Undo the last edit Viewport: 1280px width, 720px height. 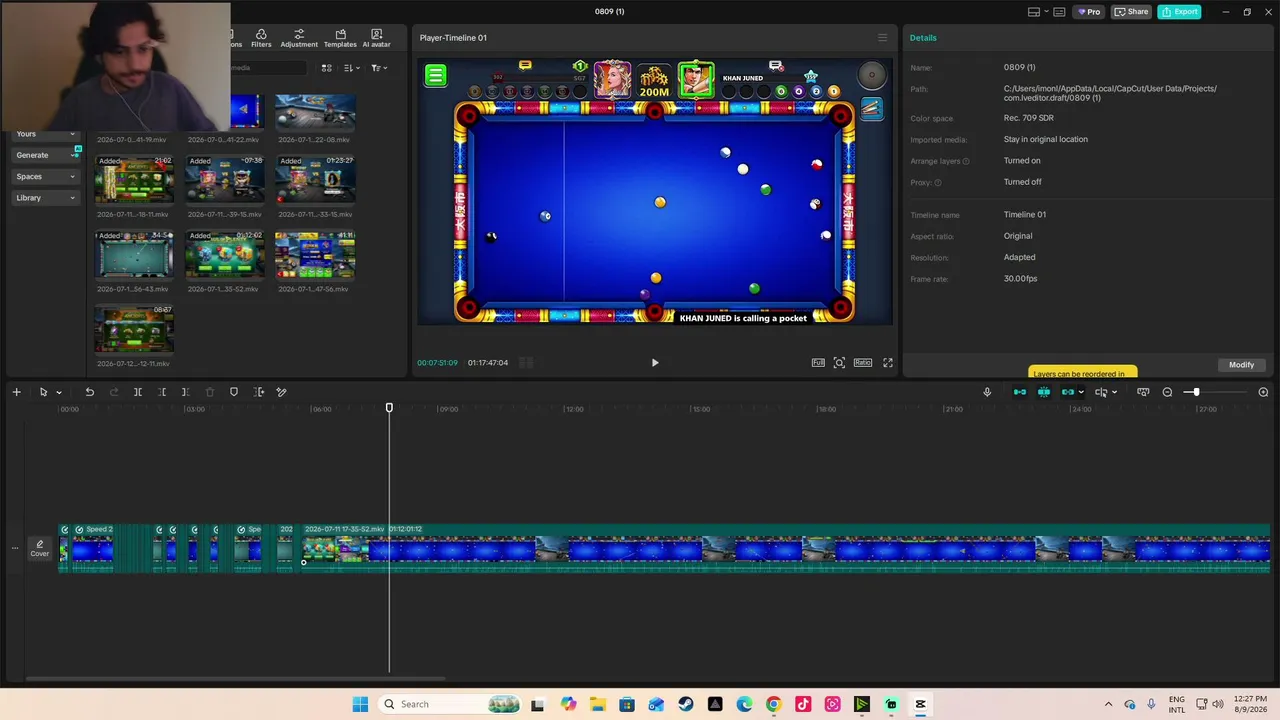89,392
